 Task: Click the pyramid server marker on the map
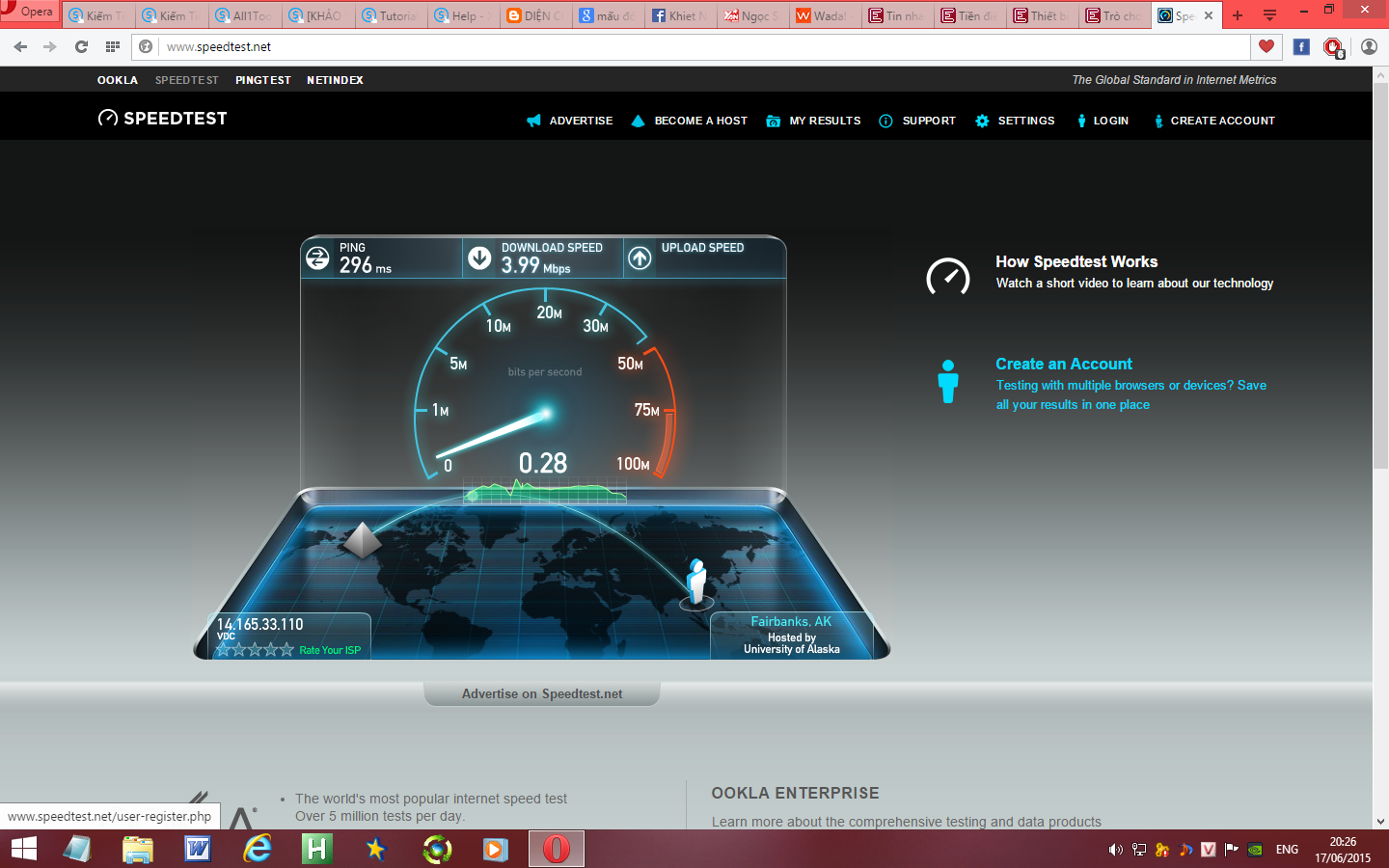pyautogui.click(x=362, y=540)
